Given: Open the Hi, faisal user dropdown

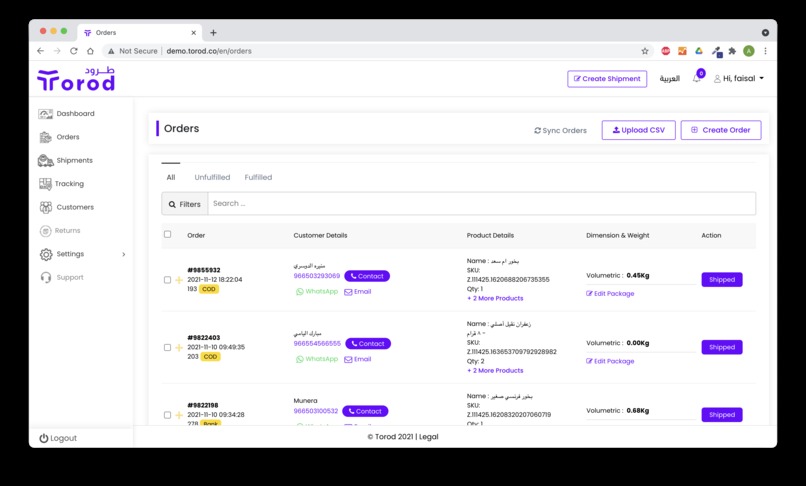Looking at the screenshot, I should click(x=739, y=78).
